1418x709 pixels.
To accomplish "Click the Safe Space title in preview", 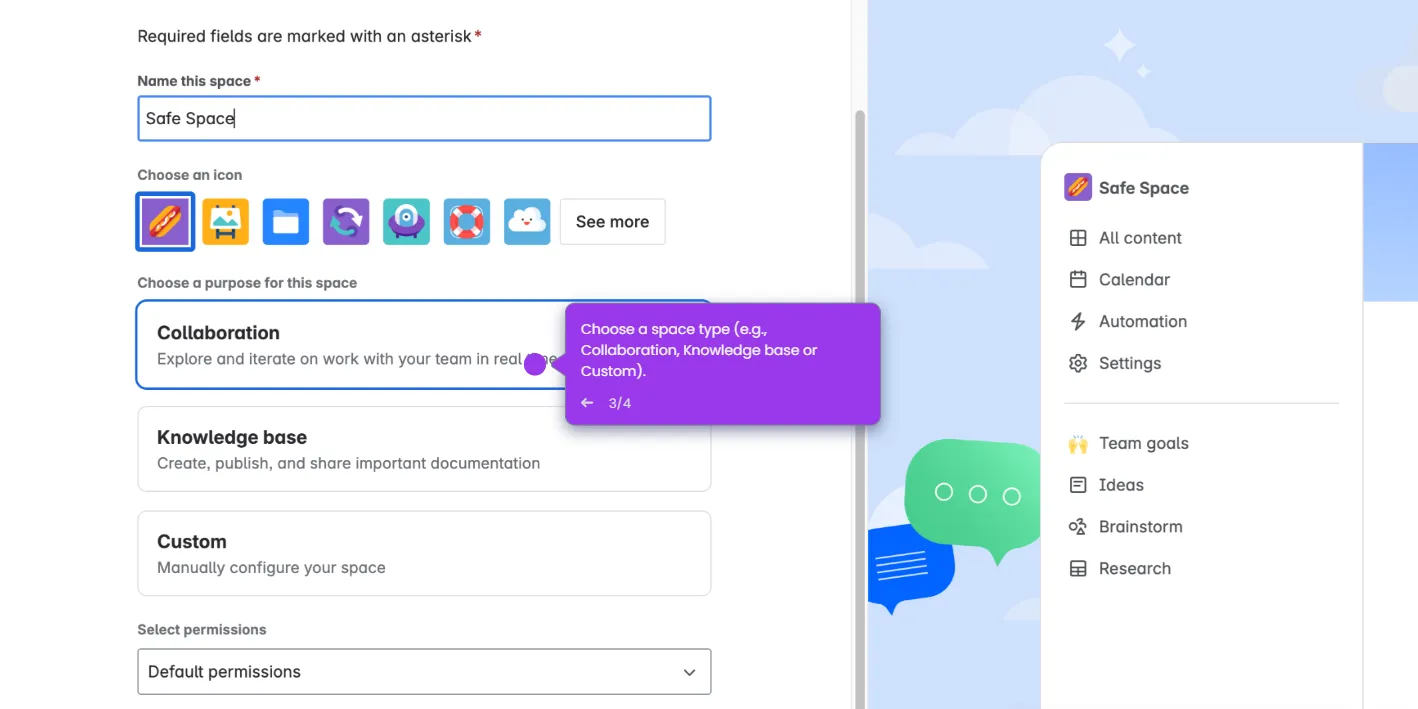I will [x=1143, y=188].
